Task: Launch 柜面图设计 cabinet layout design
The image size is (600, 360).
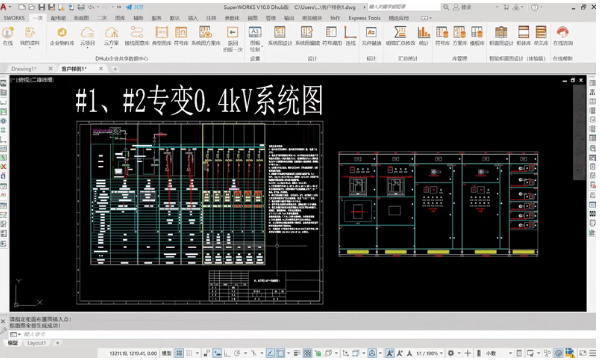Action: pos(501,36)
